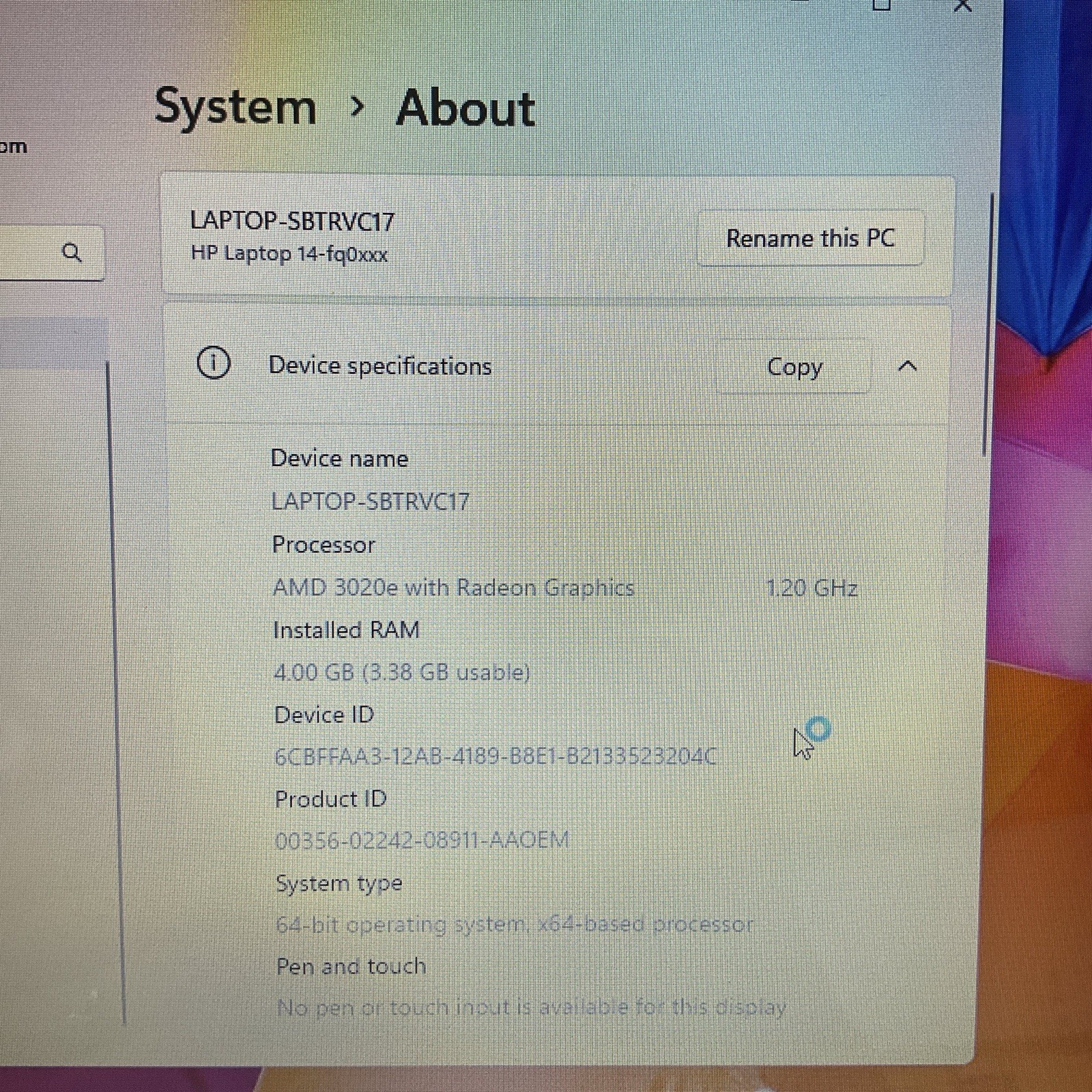Click the Device specifications info icon

pos(214,363)
